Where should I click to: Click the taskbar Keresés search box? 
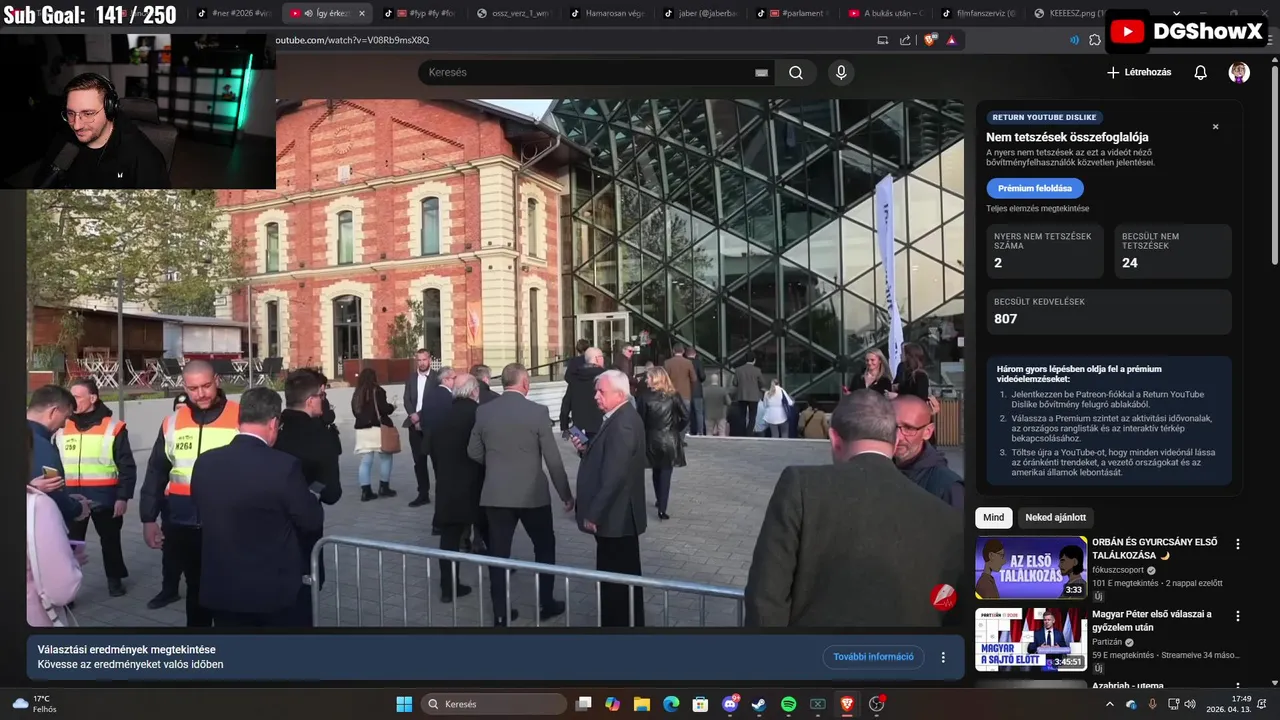click(494, 704)
